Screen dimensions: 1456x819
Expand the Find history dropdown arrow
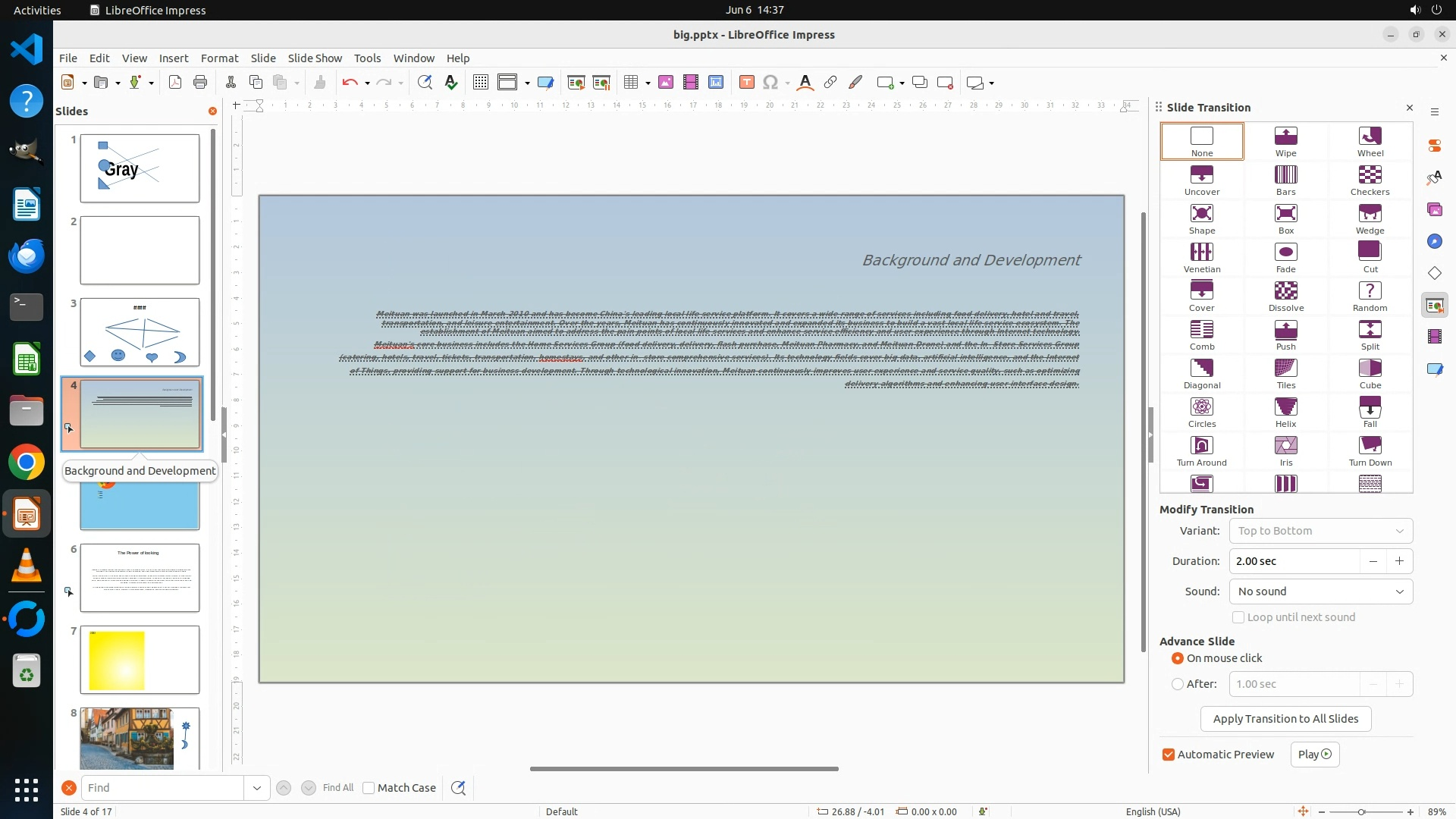[256, 788]
